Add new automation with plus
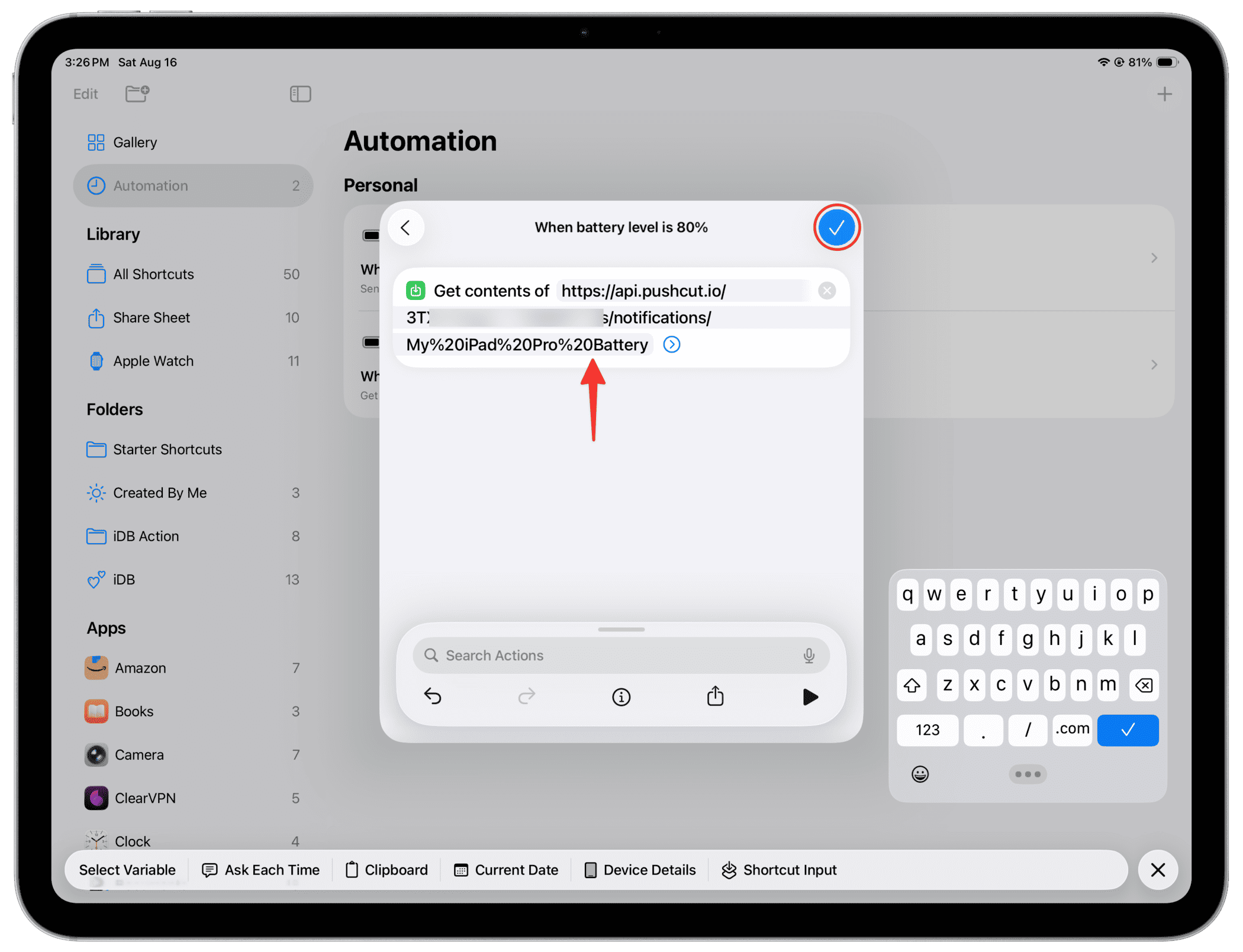Viewport: 1243px width, 952px height. click(1164, 94)
